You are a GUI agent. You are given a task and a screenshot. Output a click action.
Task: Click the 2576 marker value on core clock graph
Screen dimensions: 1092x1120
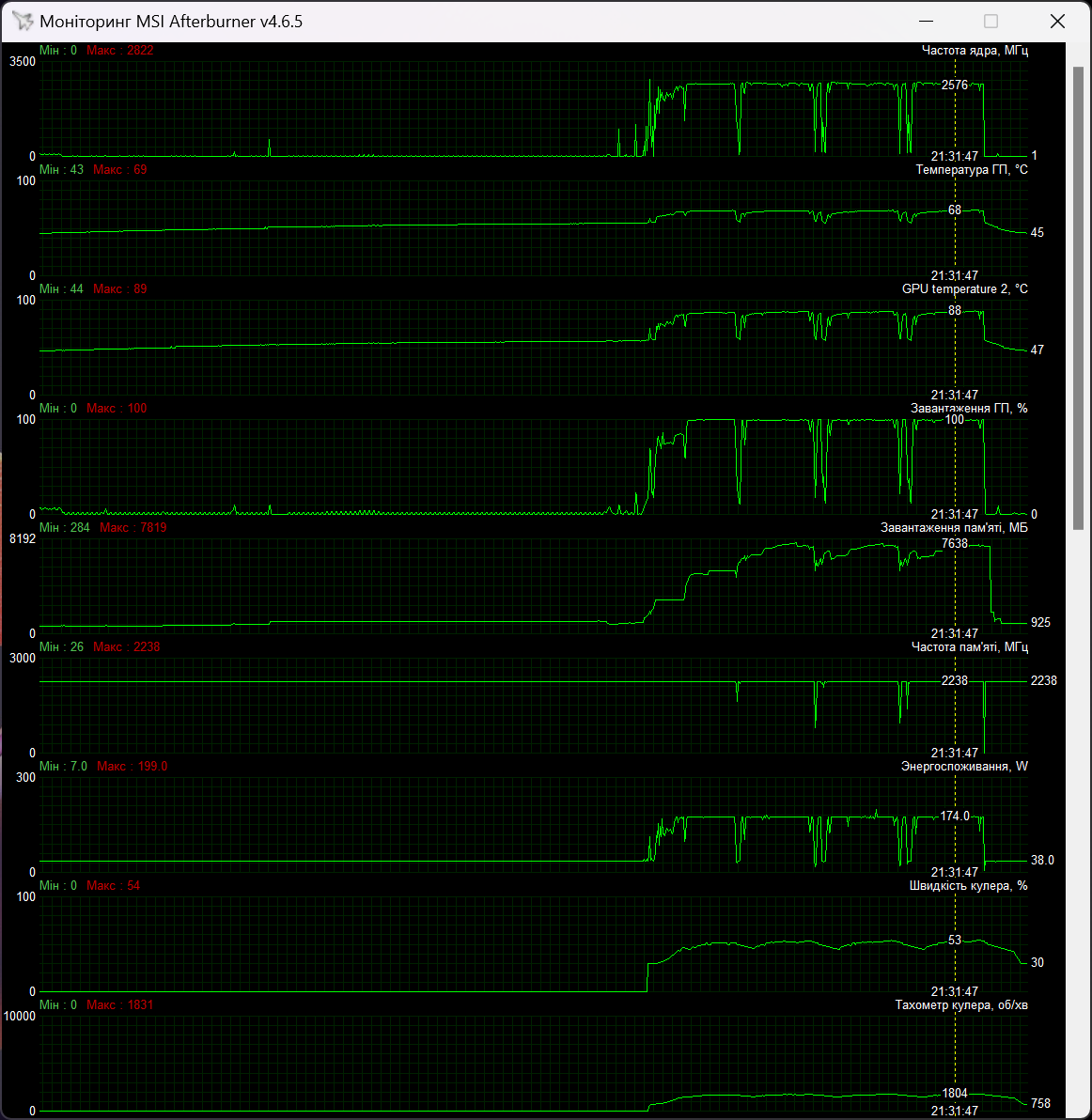point(955,85)
